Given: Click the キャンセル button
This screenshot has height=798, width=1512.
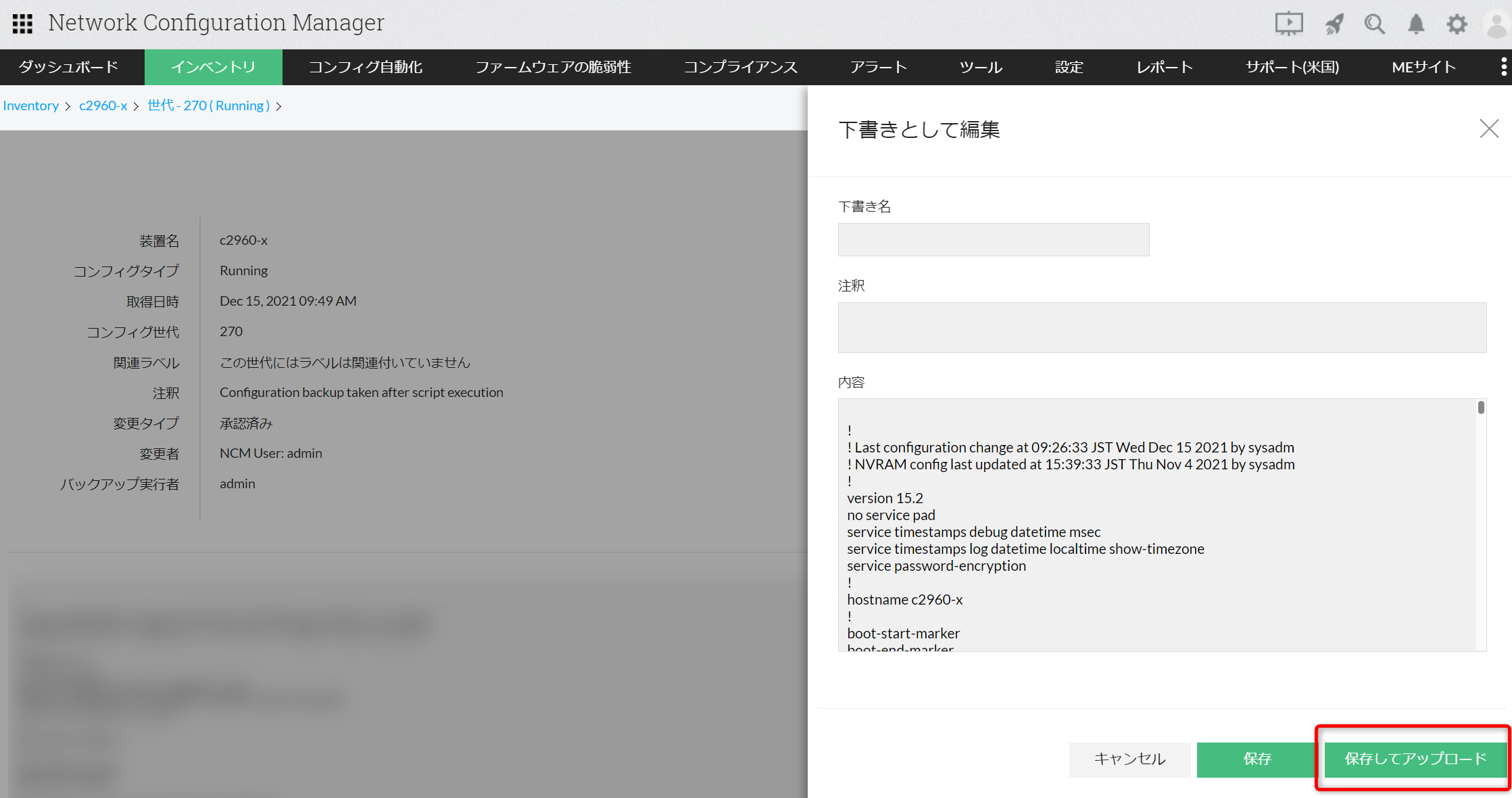Looking at the screenshot, I should point(1129,759).
